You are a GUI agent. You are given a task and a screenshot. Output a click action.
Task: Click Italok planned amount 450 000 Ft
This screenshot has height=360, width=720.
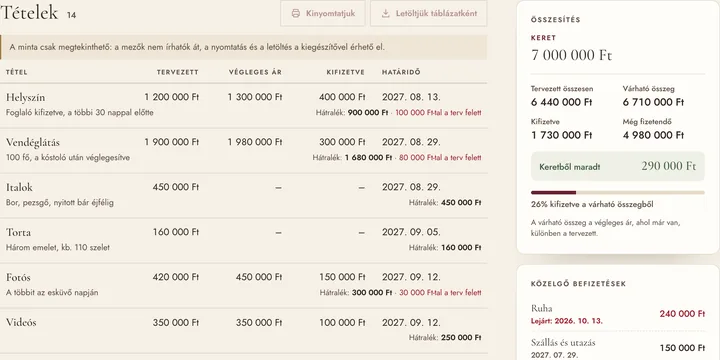pos(176,187)
